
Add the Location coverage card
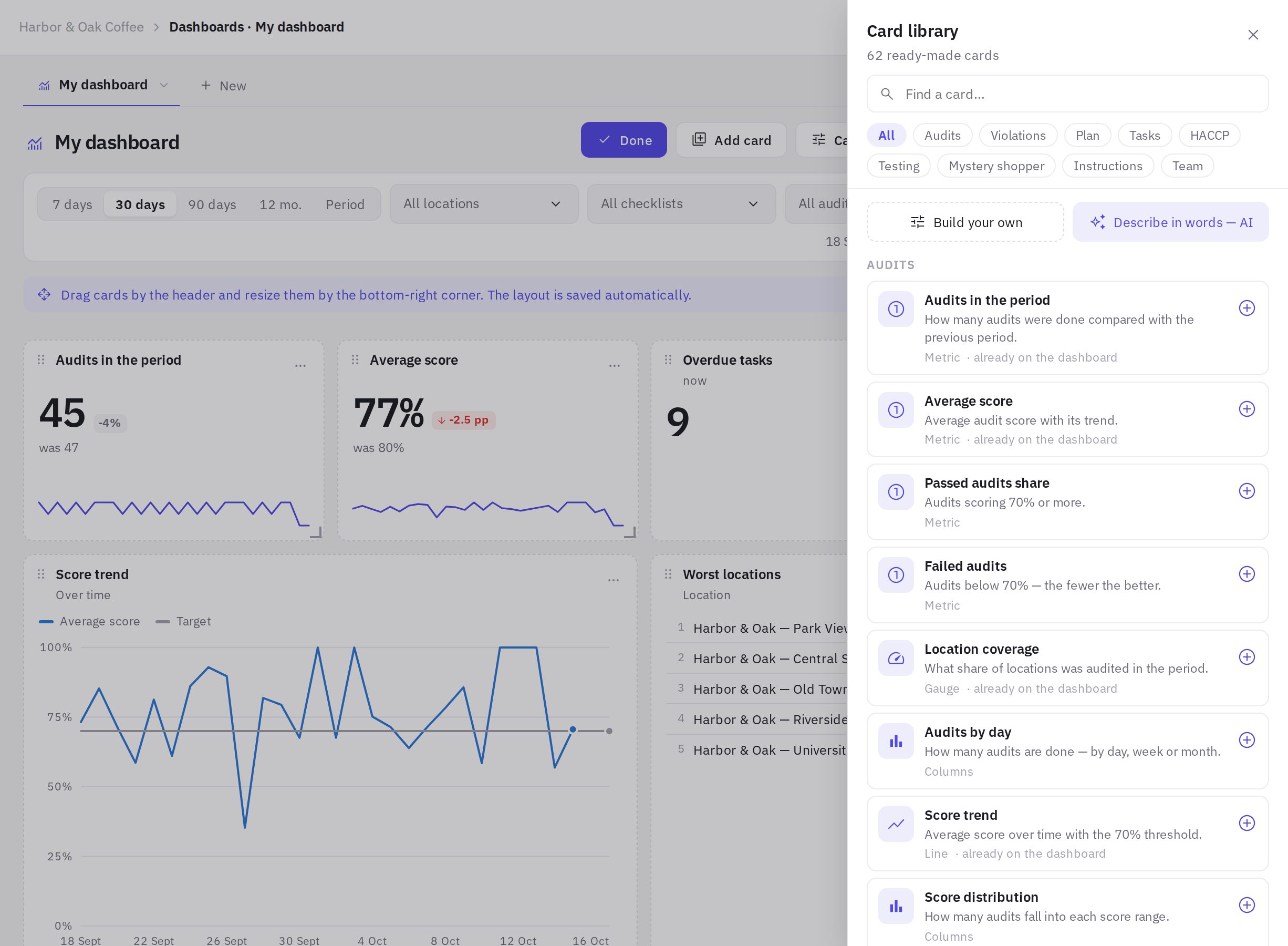coord(1246,657)
